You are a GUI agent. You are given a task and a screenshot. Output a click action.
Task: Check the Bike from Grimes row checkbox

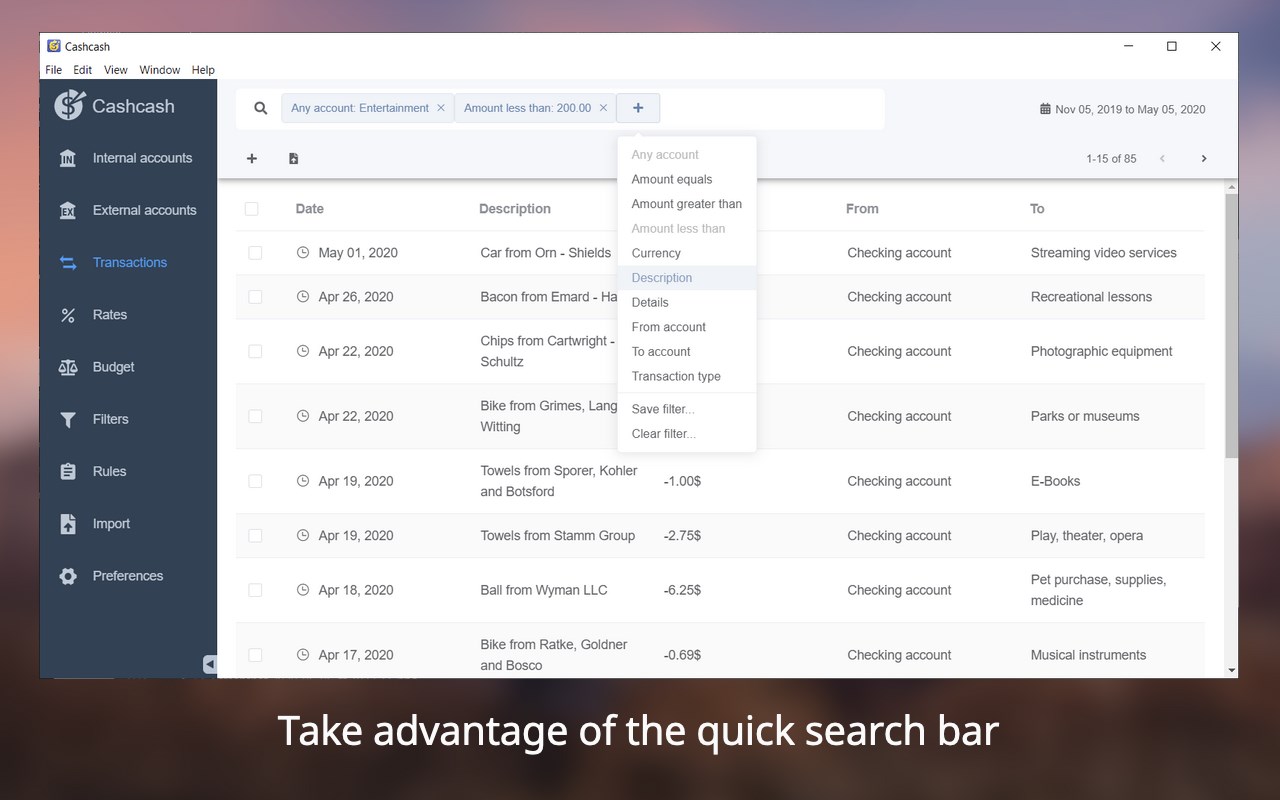click(255, 416)
